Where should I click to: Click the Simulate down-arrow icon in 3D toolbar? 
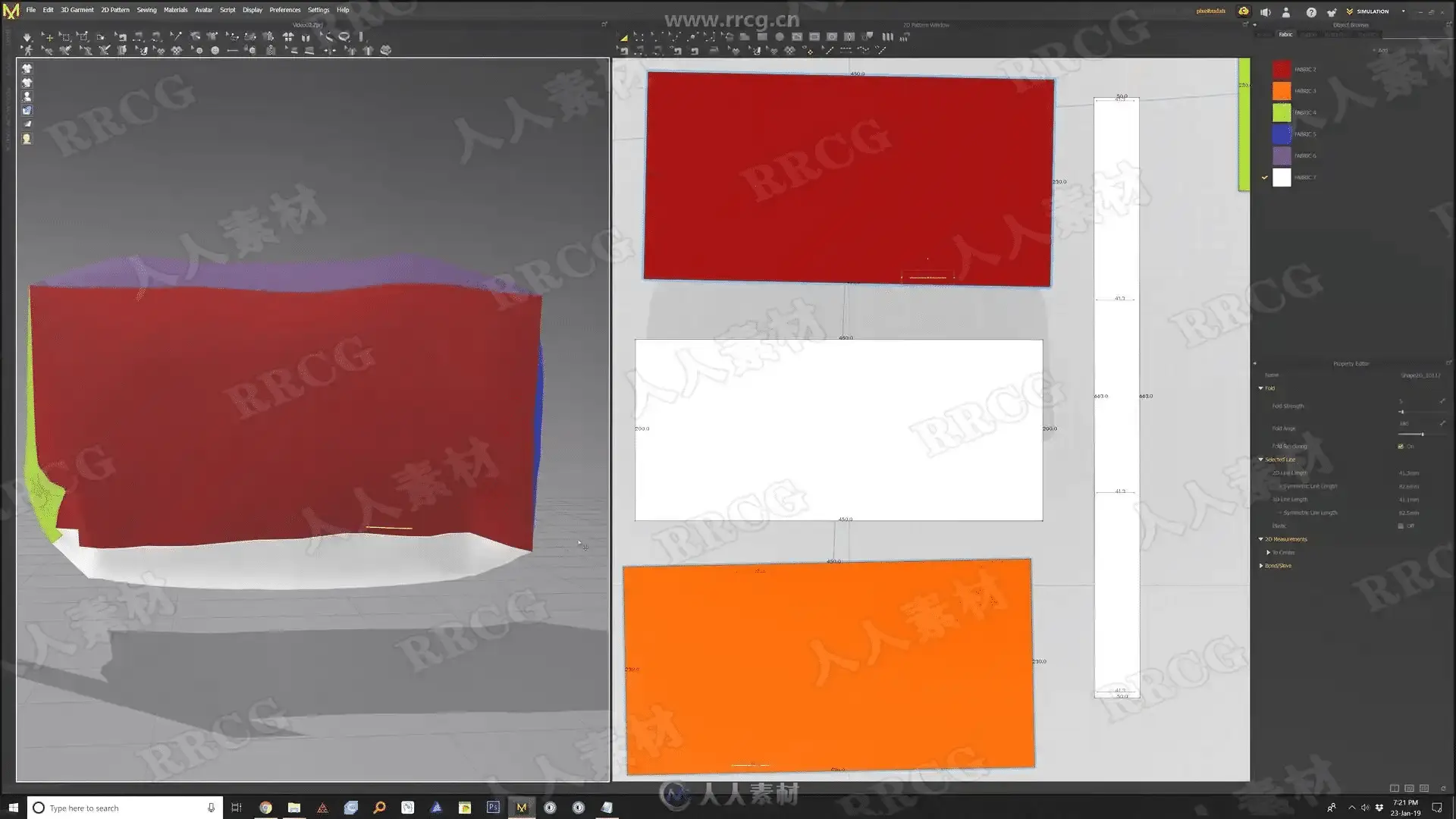(x=27, y=36)
